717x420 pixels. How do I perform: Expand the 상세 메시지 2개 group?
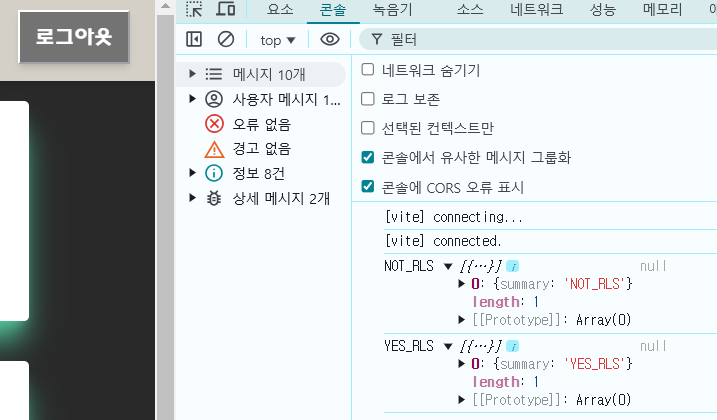[x=193, y=197]
